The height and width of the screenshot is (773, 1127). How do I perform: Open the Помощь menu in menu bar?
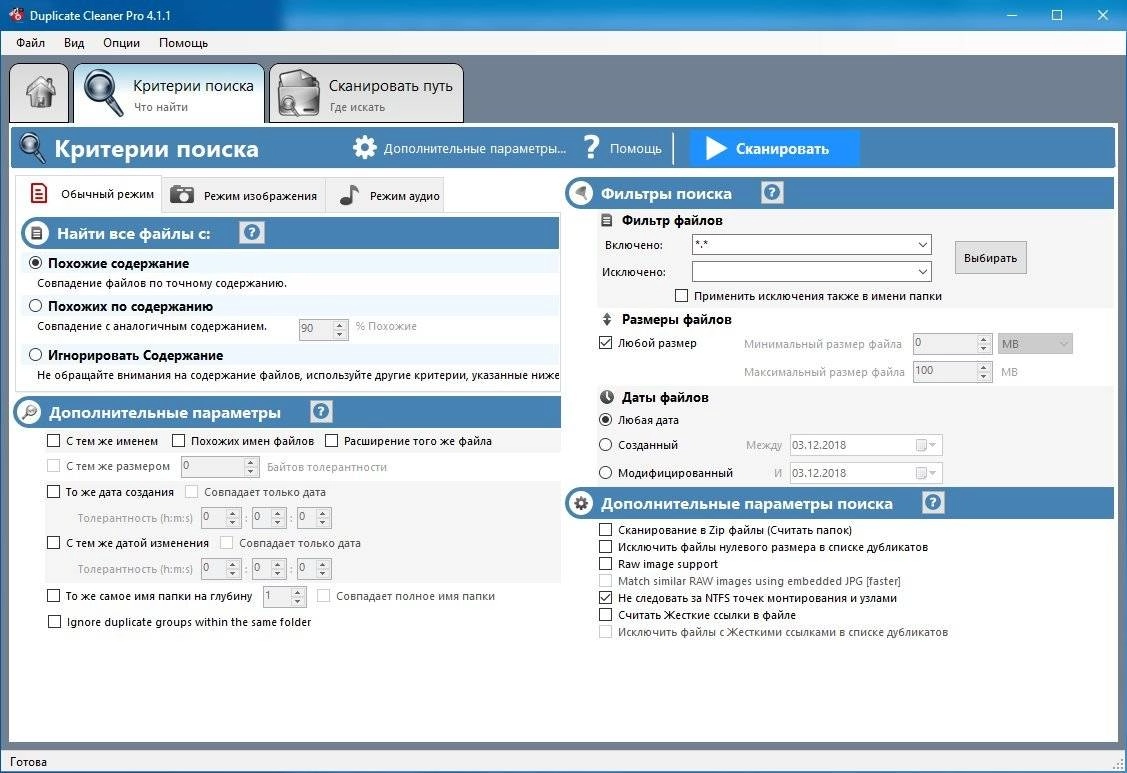tap(183, 42)
